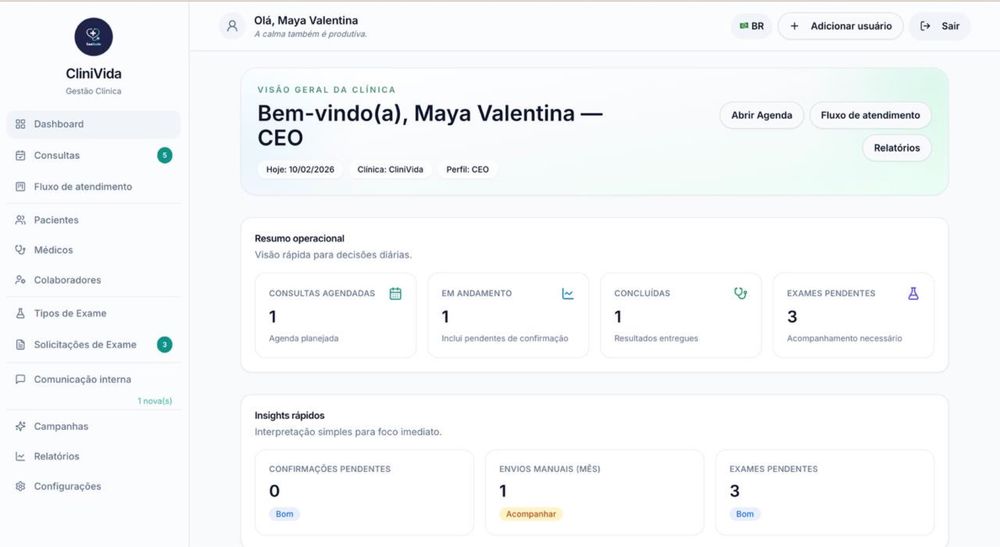
Task: Click the user avatar icon in header
Action: pyautogui.click(x=232, y=26)
